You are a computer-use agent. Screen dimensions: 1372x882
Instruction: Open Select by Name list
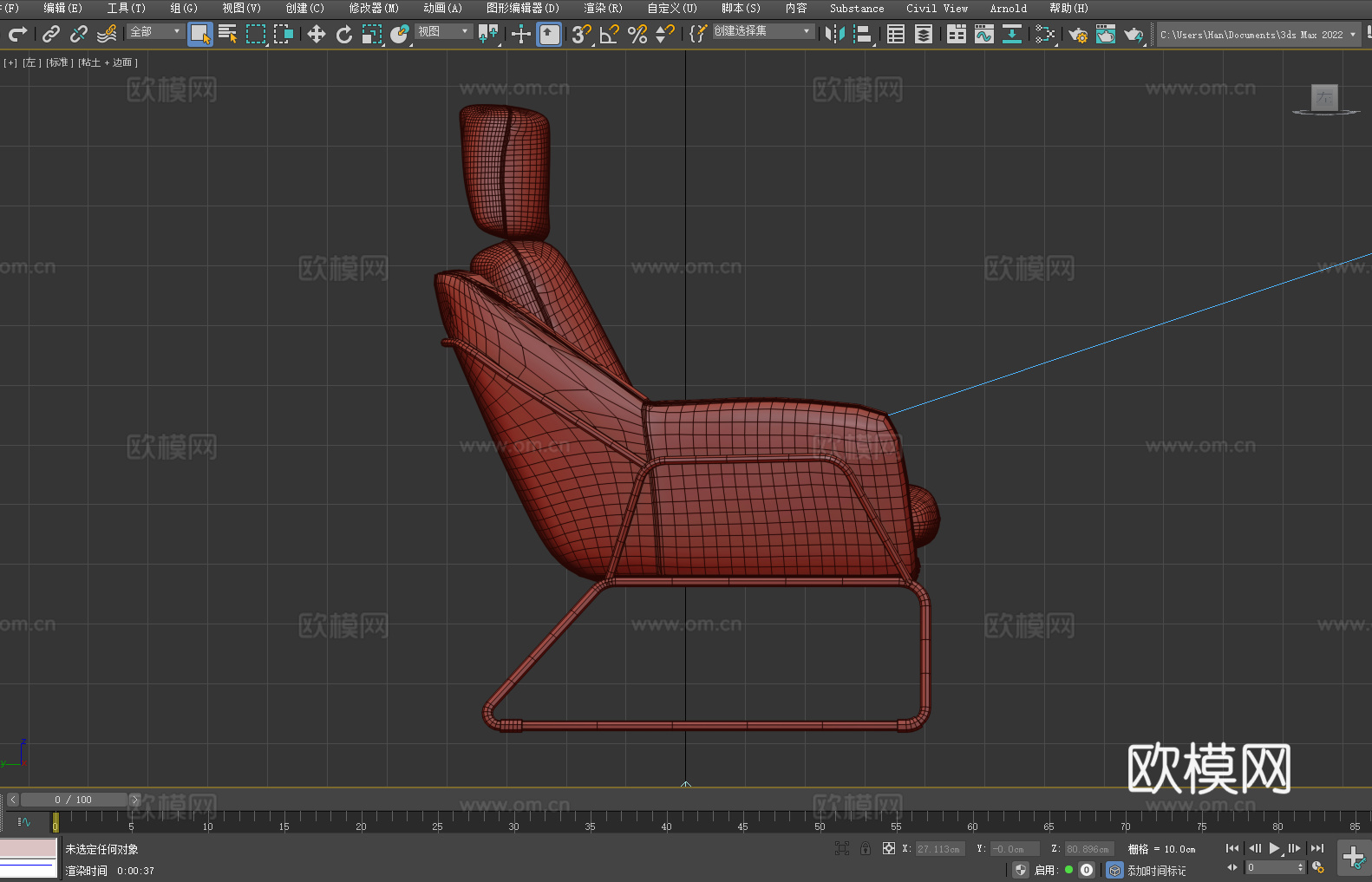(x=228, y=34)
